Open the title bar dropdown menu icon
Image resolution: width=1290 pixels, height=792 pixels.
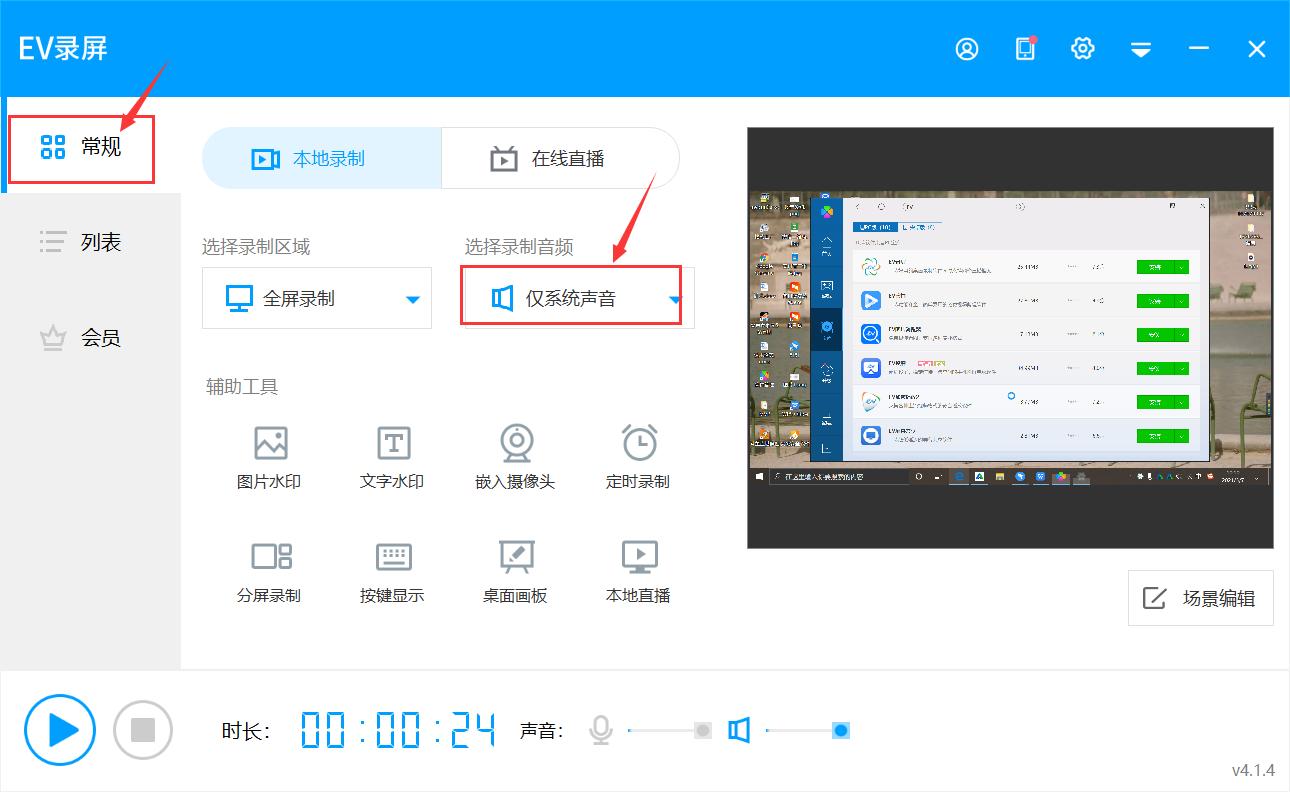pos(1141,49)
